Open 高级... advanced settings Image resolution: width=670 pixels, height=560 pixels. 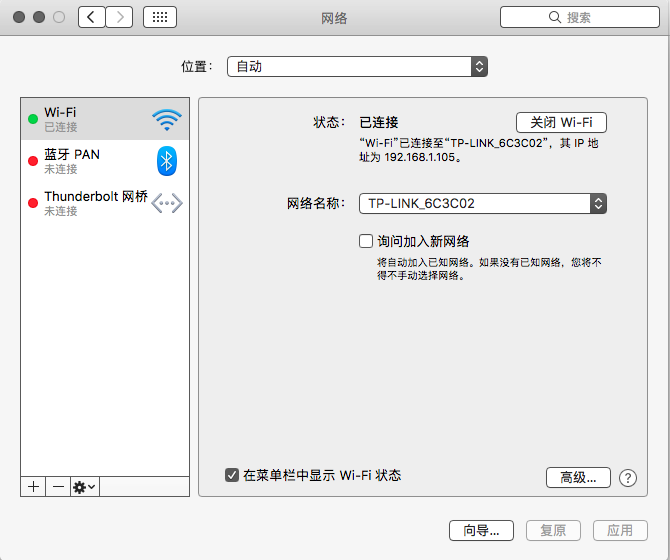click(x=578, y=477)
